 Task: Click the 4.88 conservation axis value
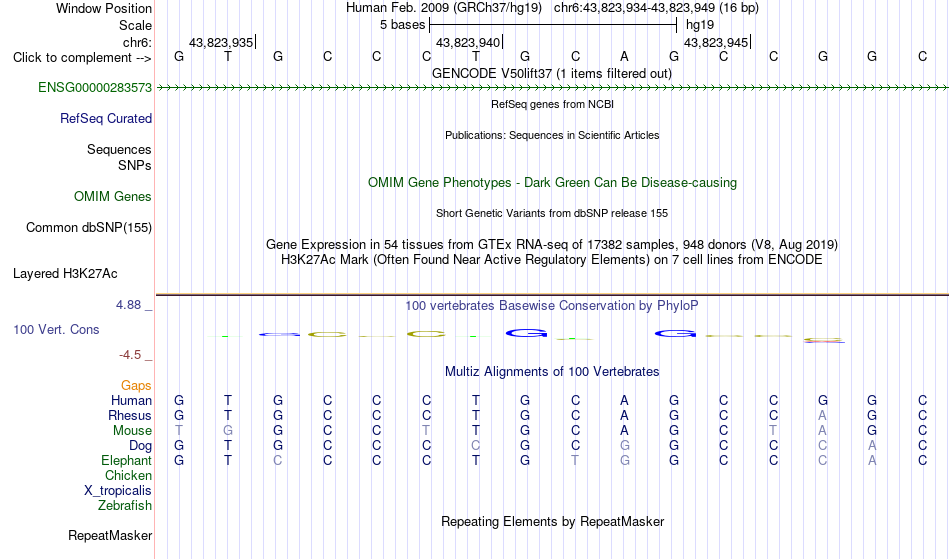point(128,305)
